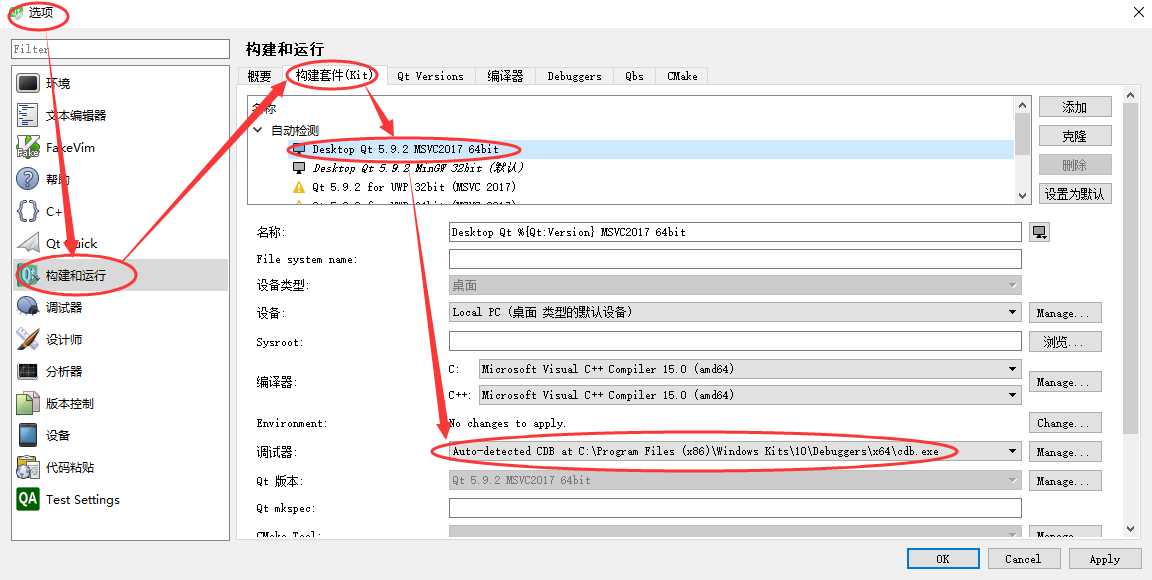Click the Qt mkspec input field
Image resolution: width=1152 pixels, height=580 pixels.
click(735, 508)
